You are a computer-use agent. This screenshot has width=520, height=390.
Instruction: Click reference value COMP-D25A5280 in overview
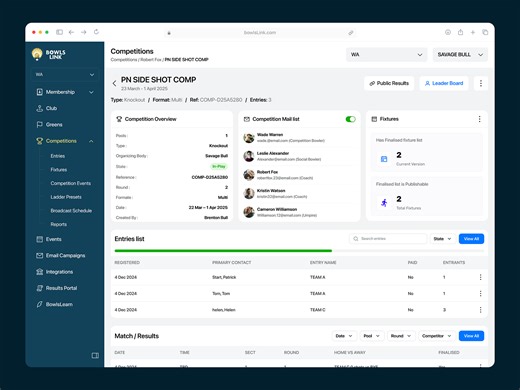[x=210, y=177]
